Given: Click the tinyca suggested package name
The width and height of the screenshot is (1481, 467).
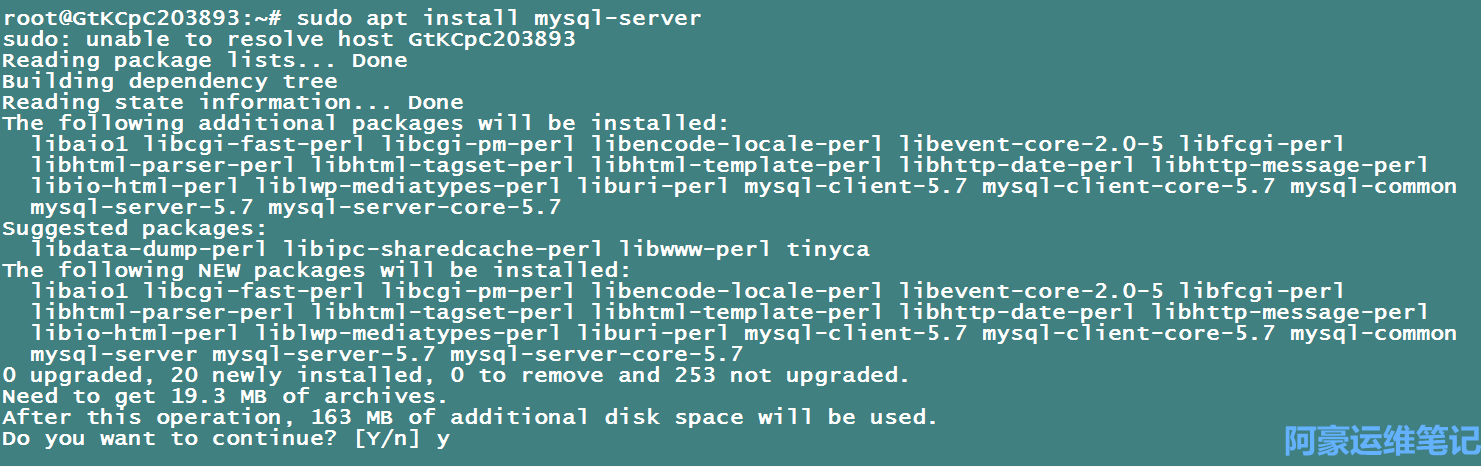Looking at the screenshot, I should pos(828,249).
